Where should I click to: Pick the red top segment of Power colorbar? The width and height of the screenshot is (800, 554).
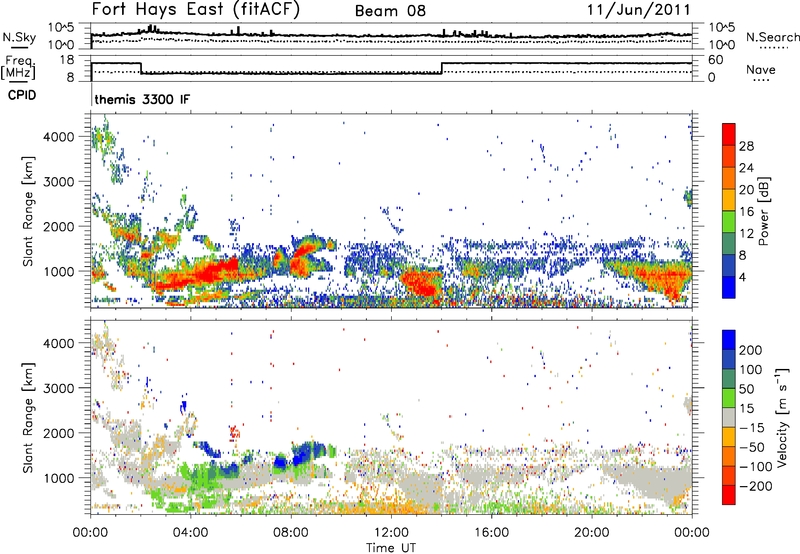(x=729, y=134)
